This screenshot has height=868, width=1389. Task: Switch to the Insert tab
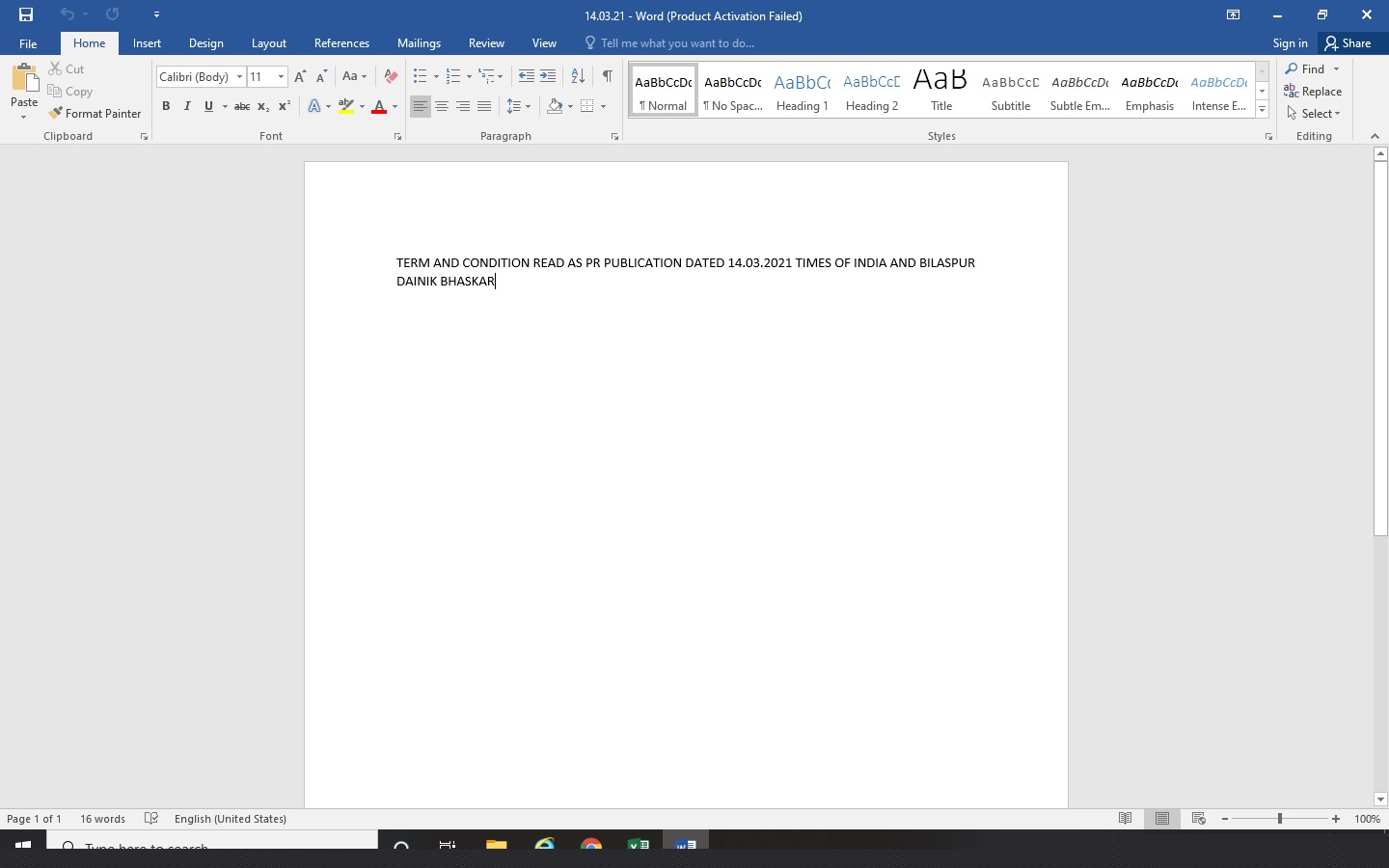[147, 43]
